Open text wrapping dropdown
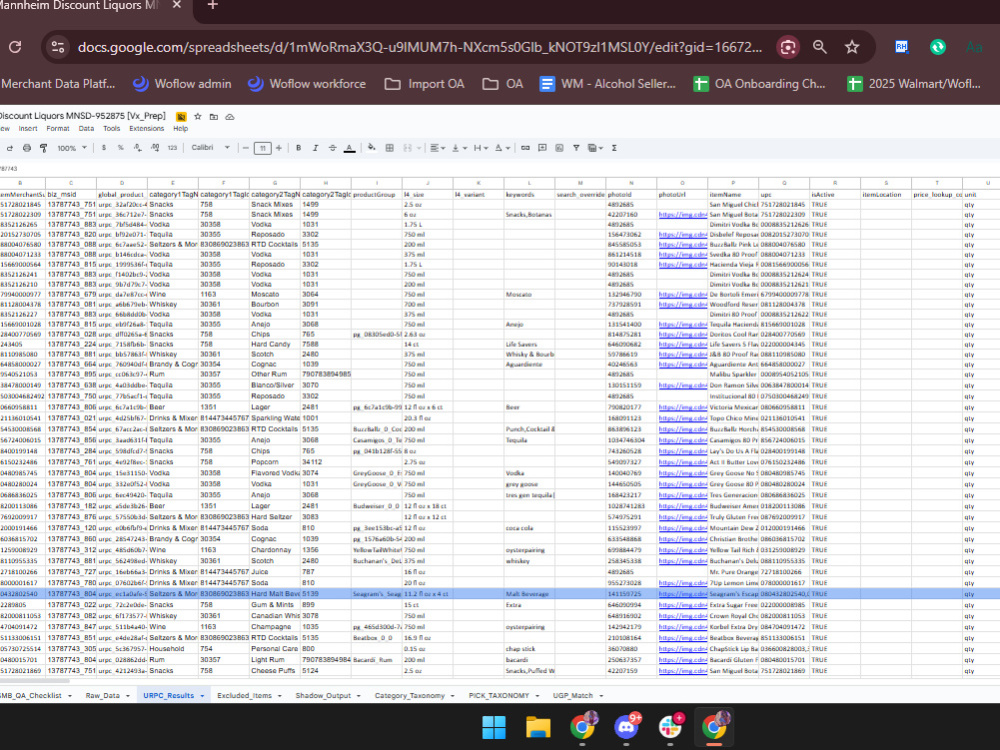 point(480,148)
